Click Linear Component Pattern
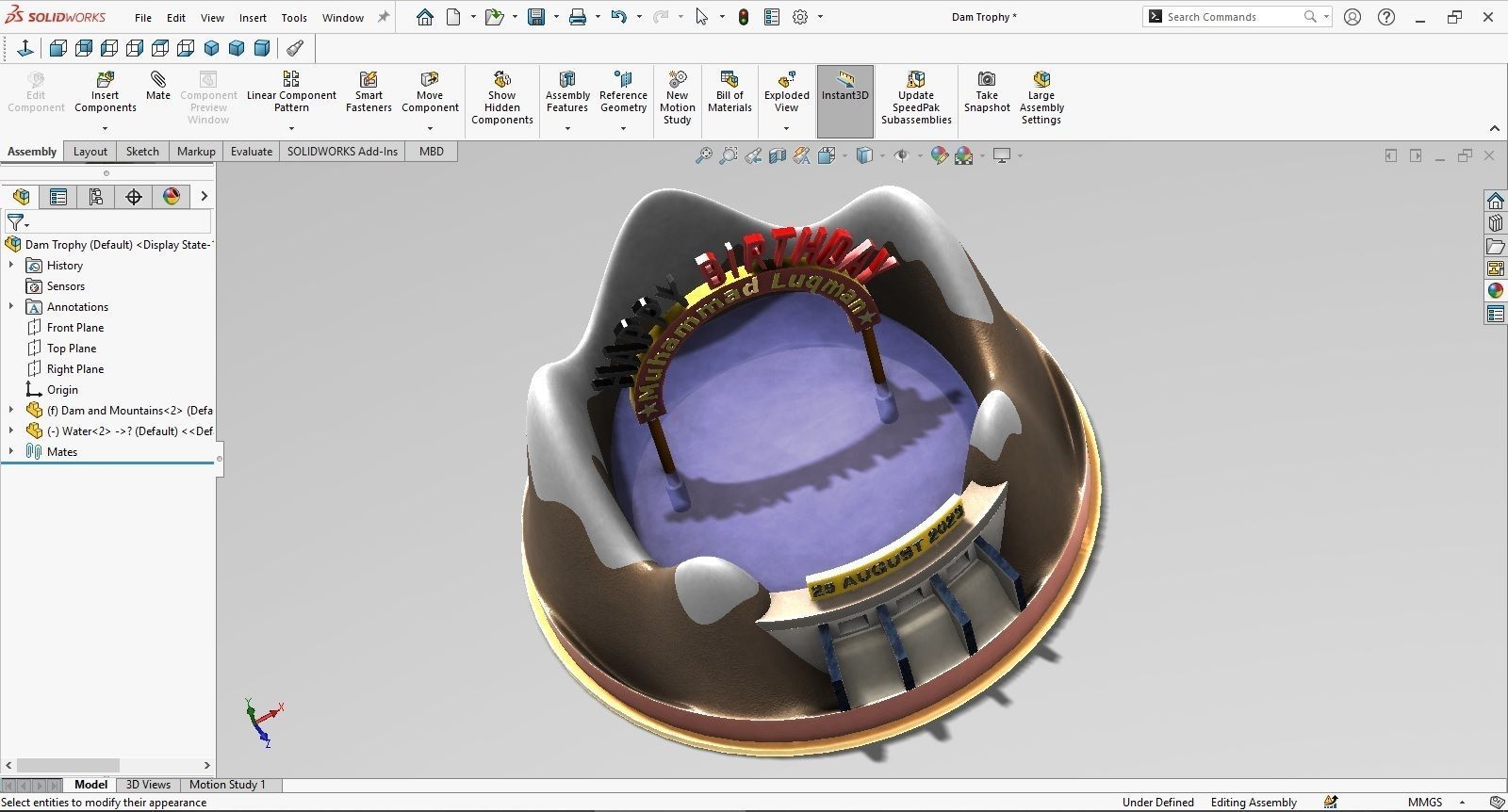1508x812 pixels. pyautogui.click(x=291, y=91)
